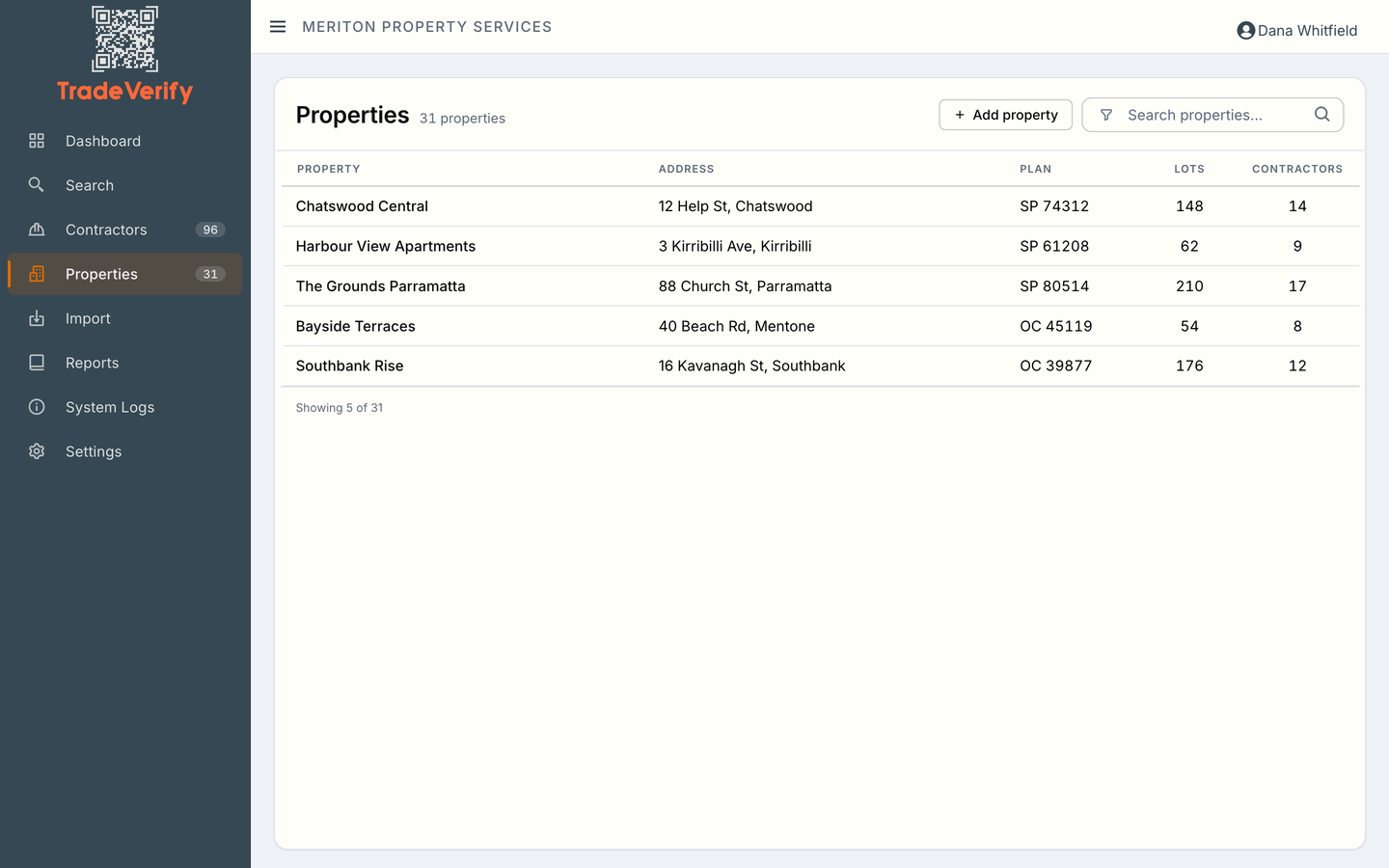Click the TradeVerify QR logo
1389x868 pixels.
point(124,39)
